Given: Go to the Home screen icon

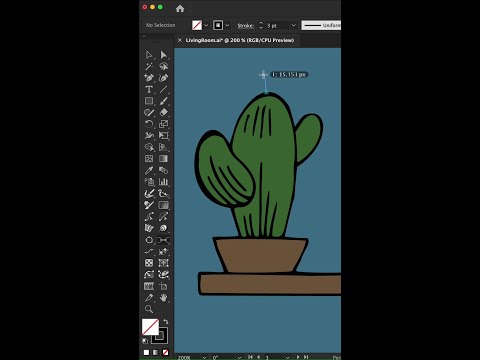Looking at the screenshot, I should (180, 9).
